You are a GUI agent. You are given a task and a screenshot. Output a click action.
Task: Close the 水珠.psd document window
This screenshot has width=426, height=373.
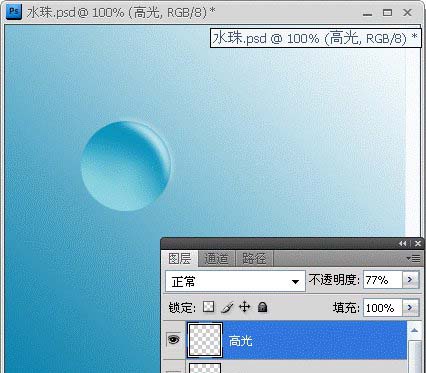(x=407, y=13)
